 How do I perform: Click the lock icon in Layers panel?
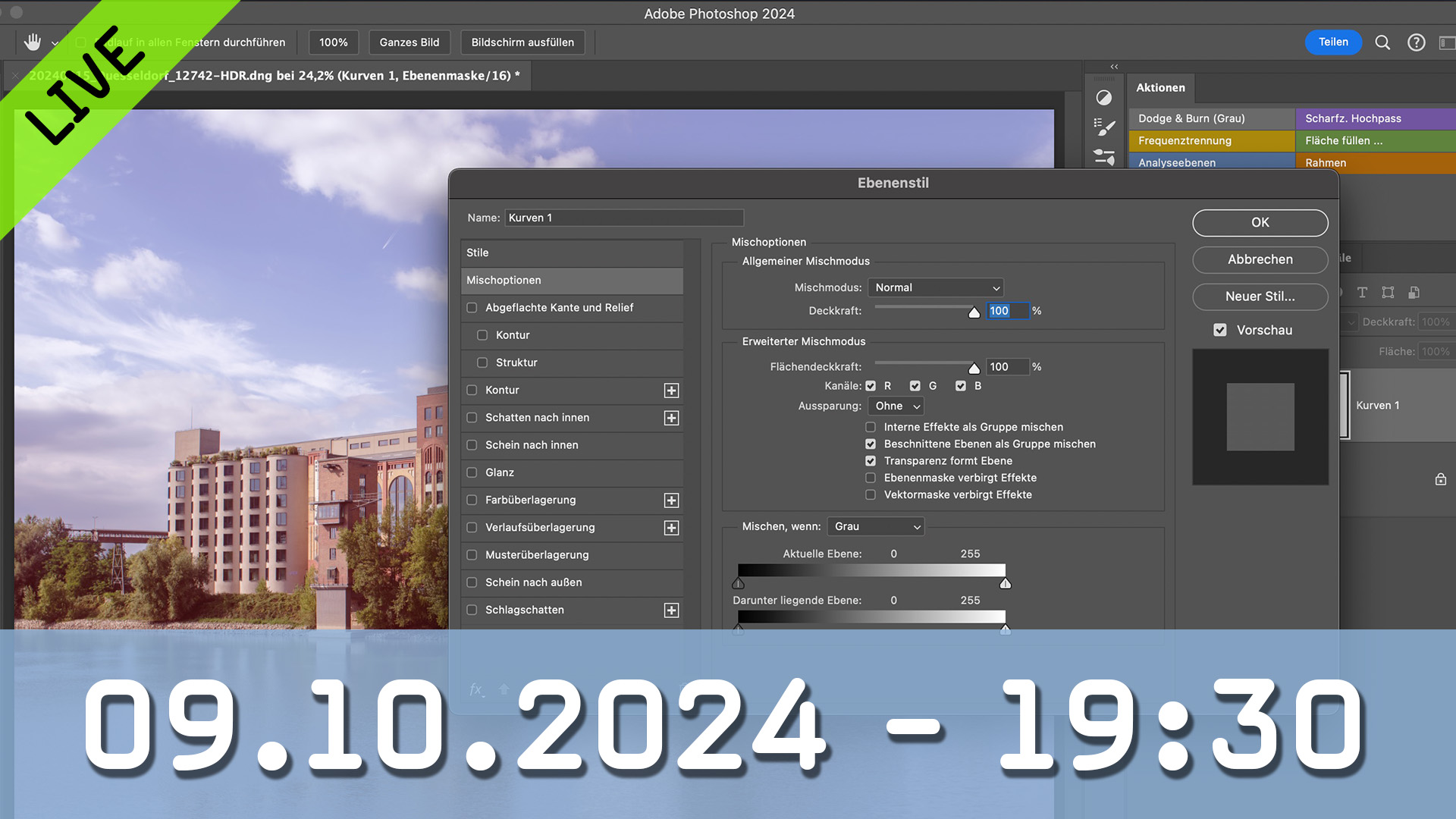coord(1441,479)
